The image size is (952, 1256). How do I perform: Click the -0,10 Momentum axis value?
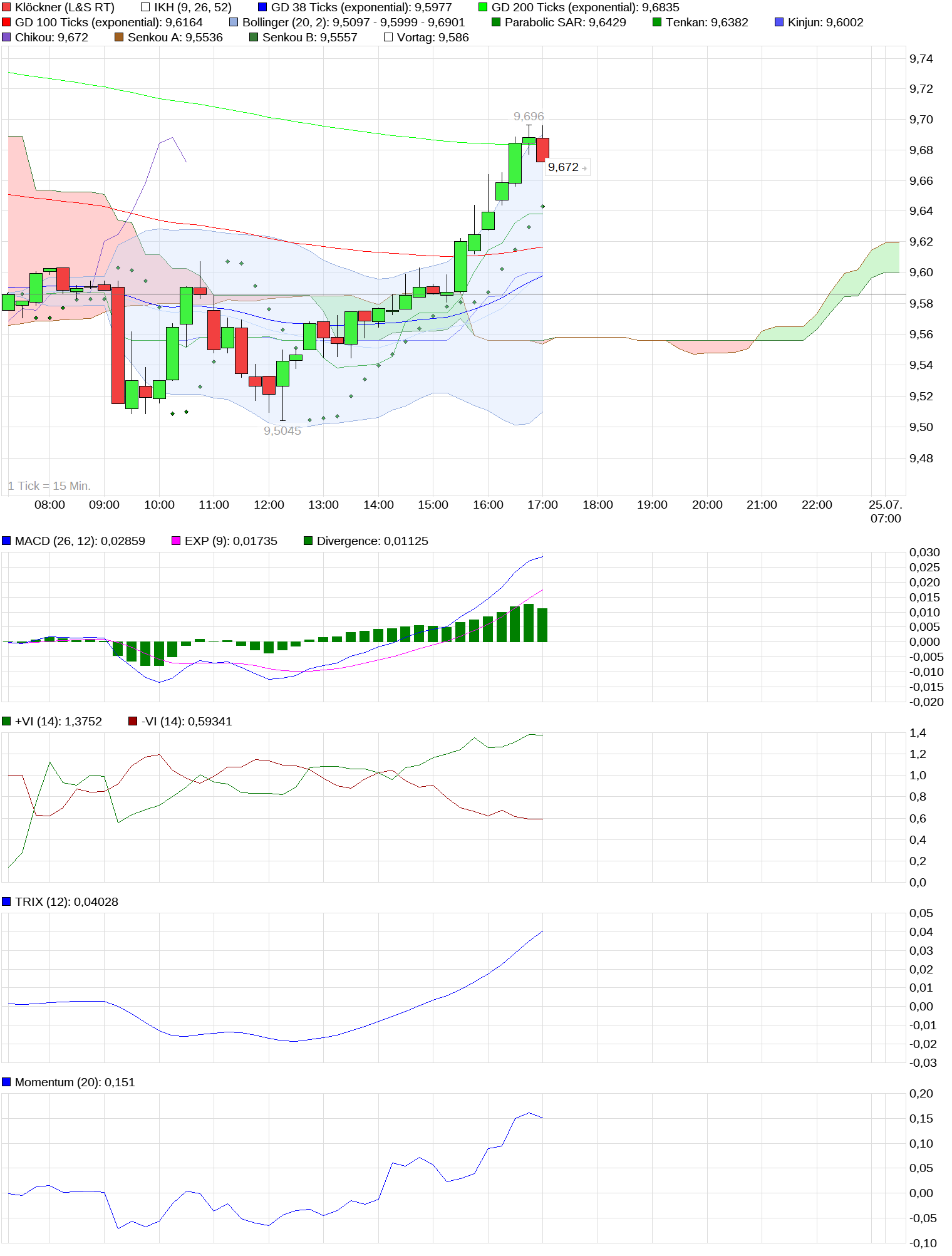pyautogui.click(x=923, y=1243)
